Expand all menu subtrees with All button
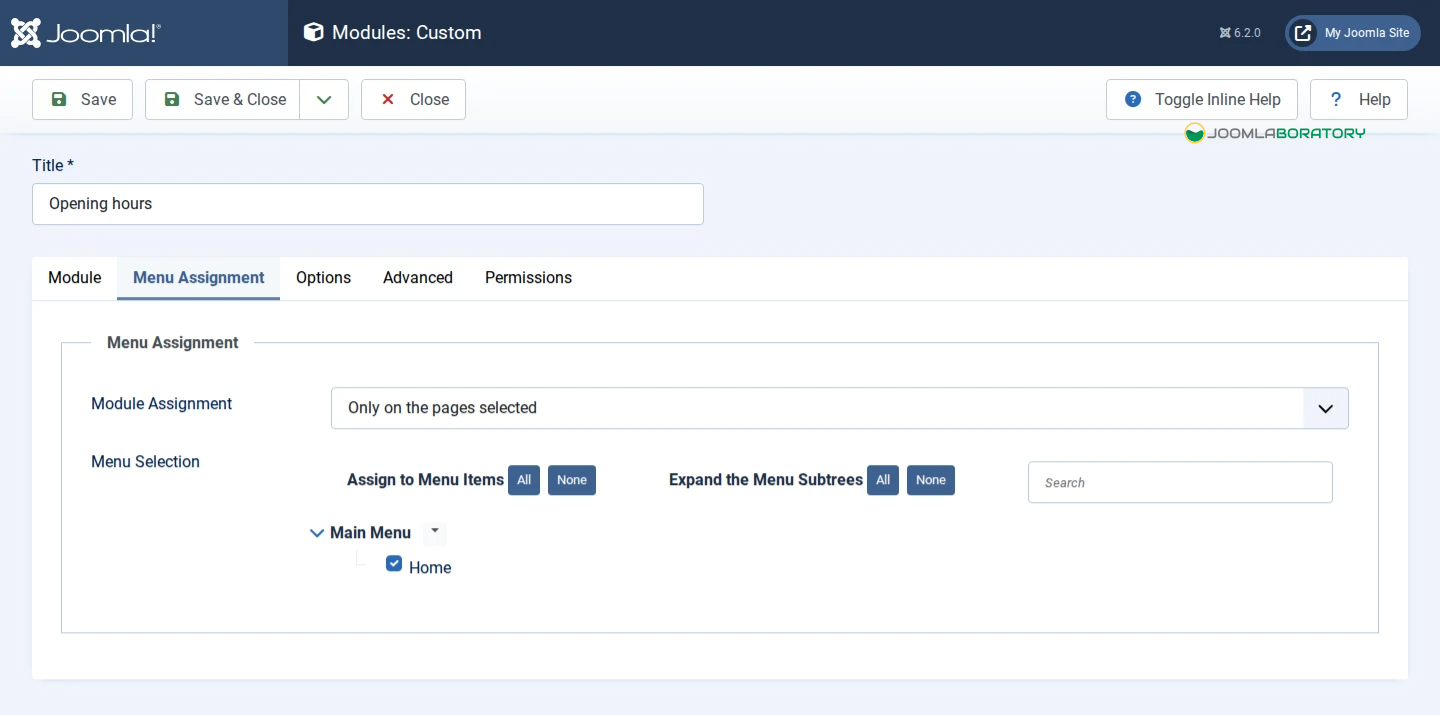This screenshot has width=1440, height=715. (x=883, y=480)
